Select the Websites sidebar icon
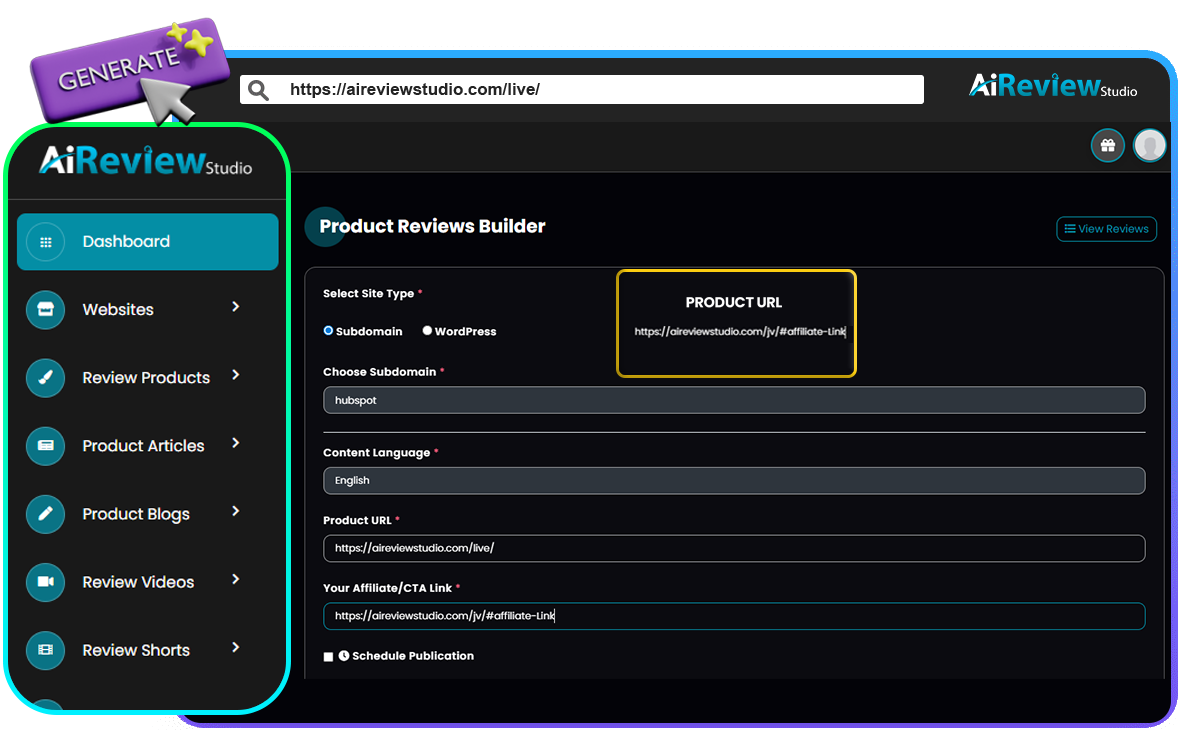This screenshot has height=730, width=1180. pos(45,309)
